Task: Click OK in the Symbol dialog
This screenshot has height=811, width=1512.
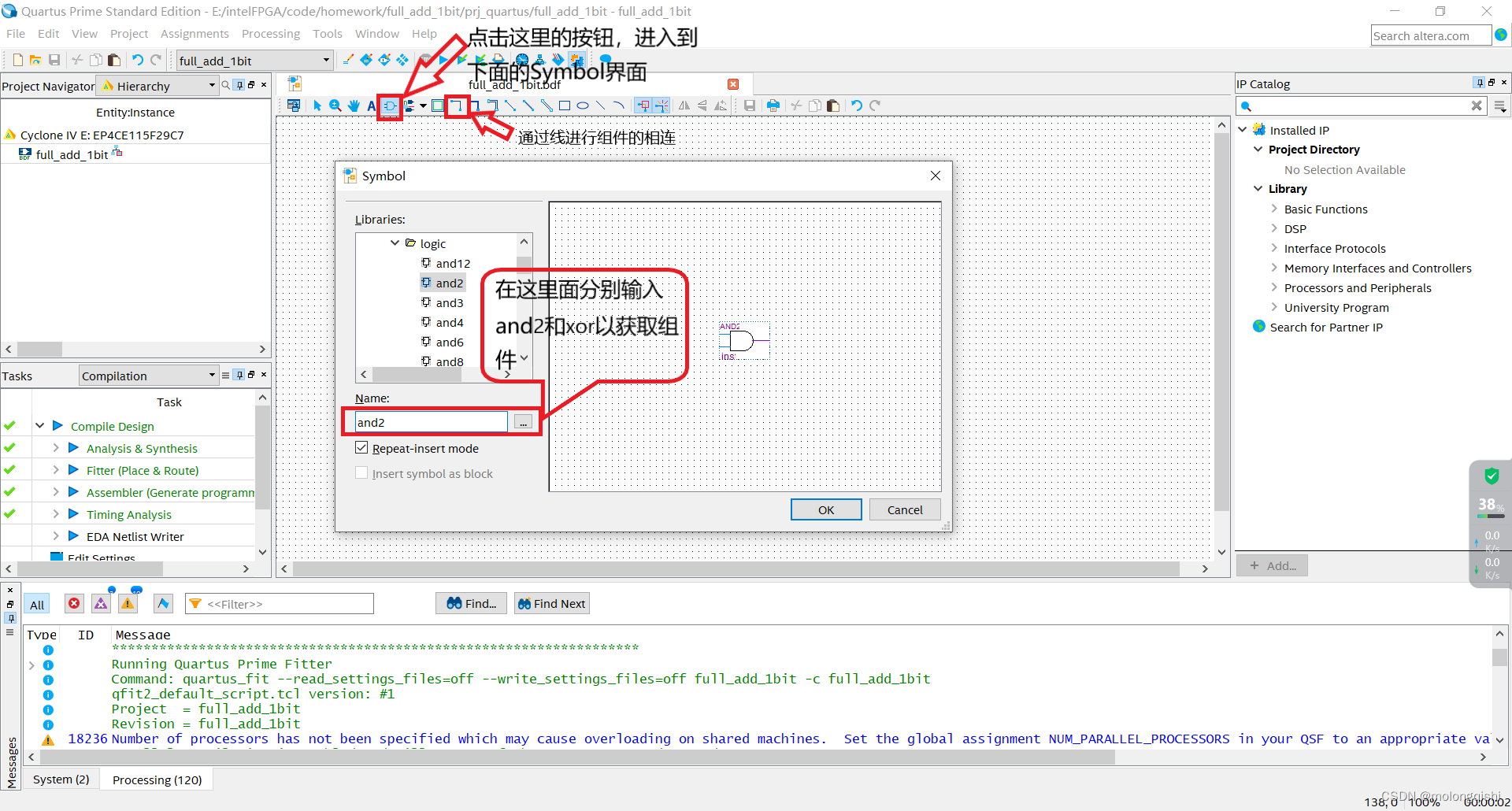Action: click(826, 509)
